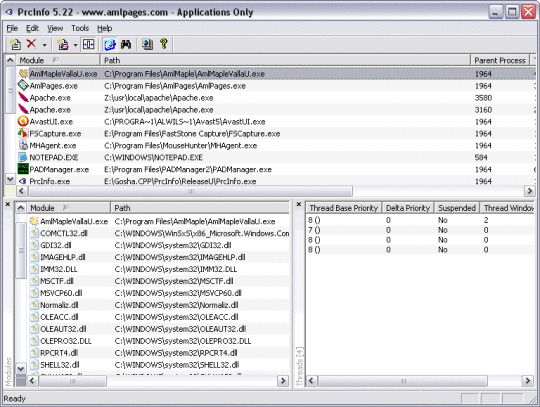The width and height of the screenshot is (540, 407).
Task: Click the yellow question mark help icon
Action: coord(164,44)
